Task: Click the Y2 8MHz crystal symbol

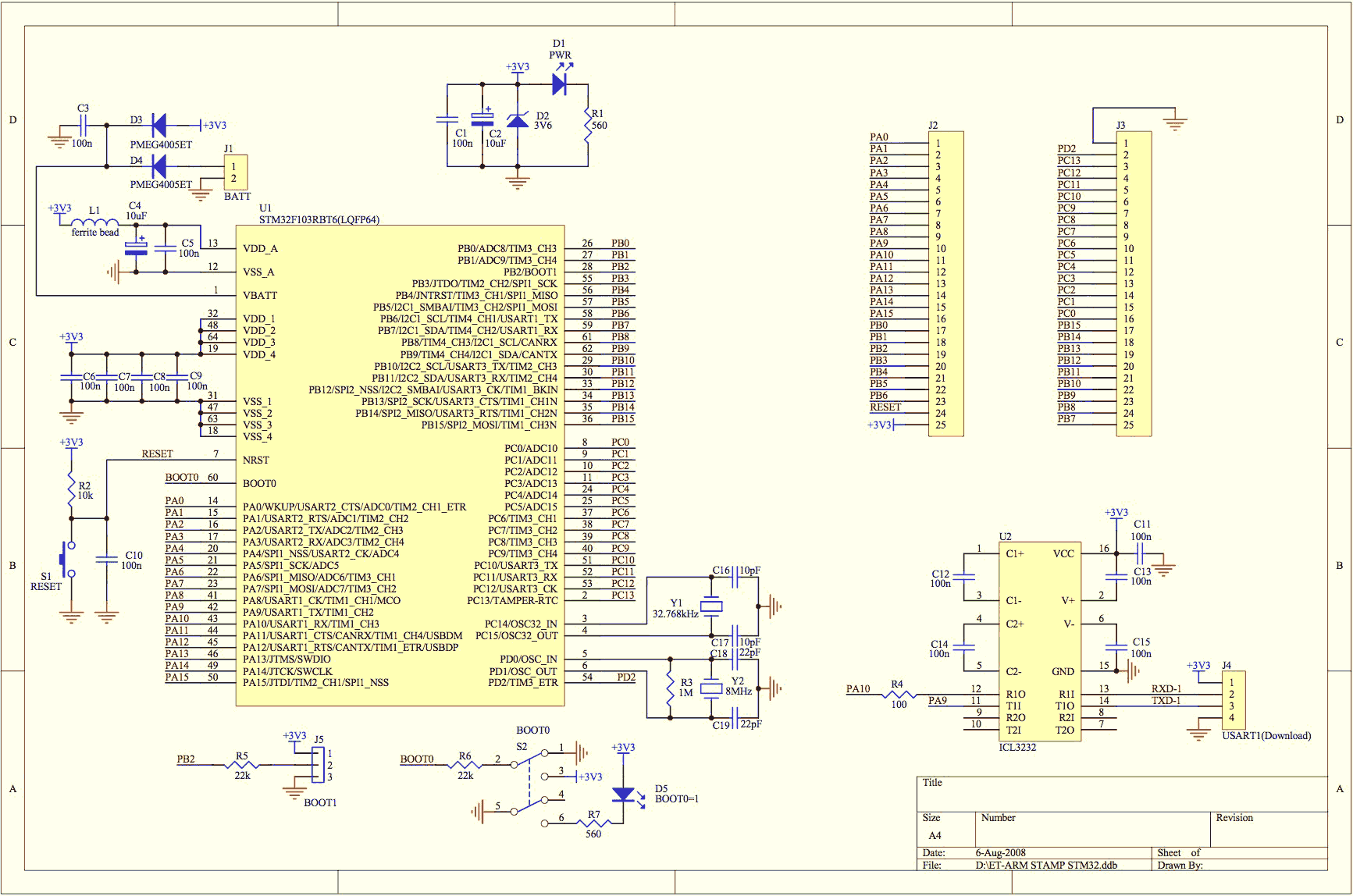Action: click(711, 688)
